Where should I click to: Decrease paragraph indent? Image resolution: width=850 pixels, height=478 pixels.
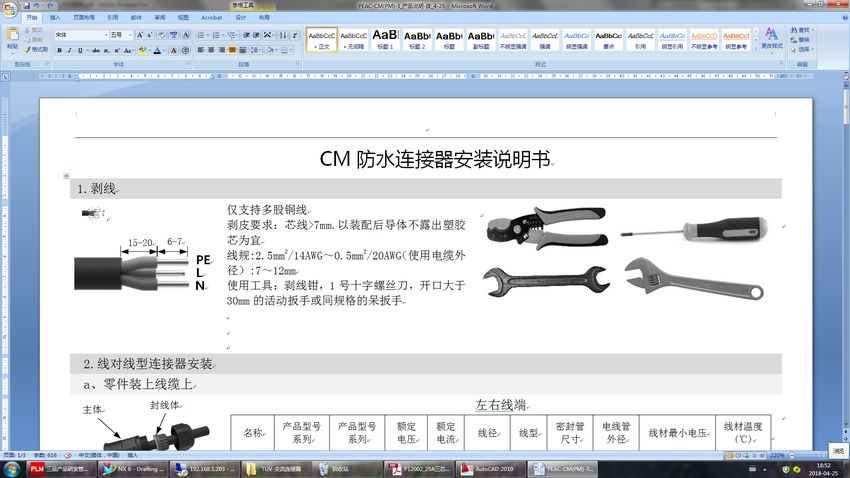pos(246,35)
